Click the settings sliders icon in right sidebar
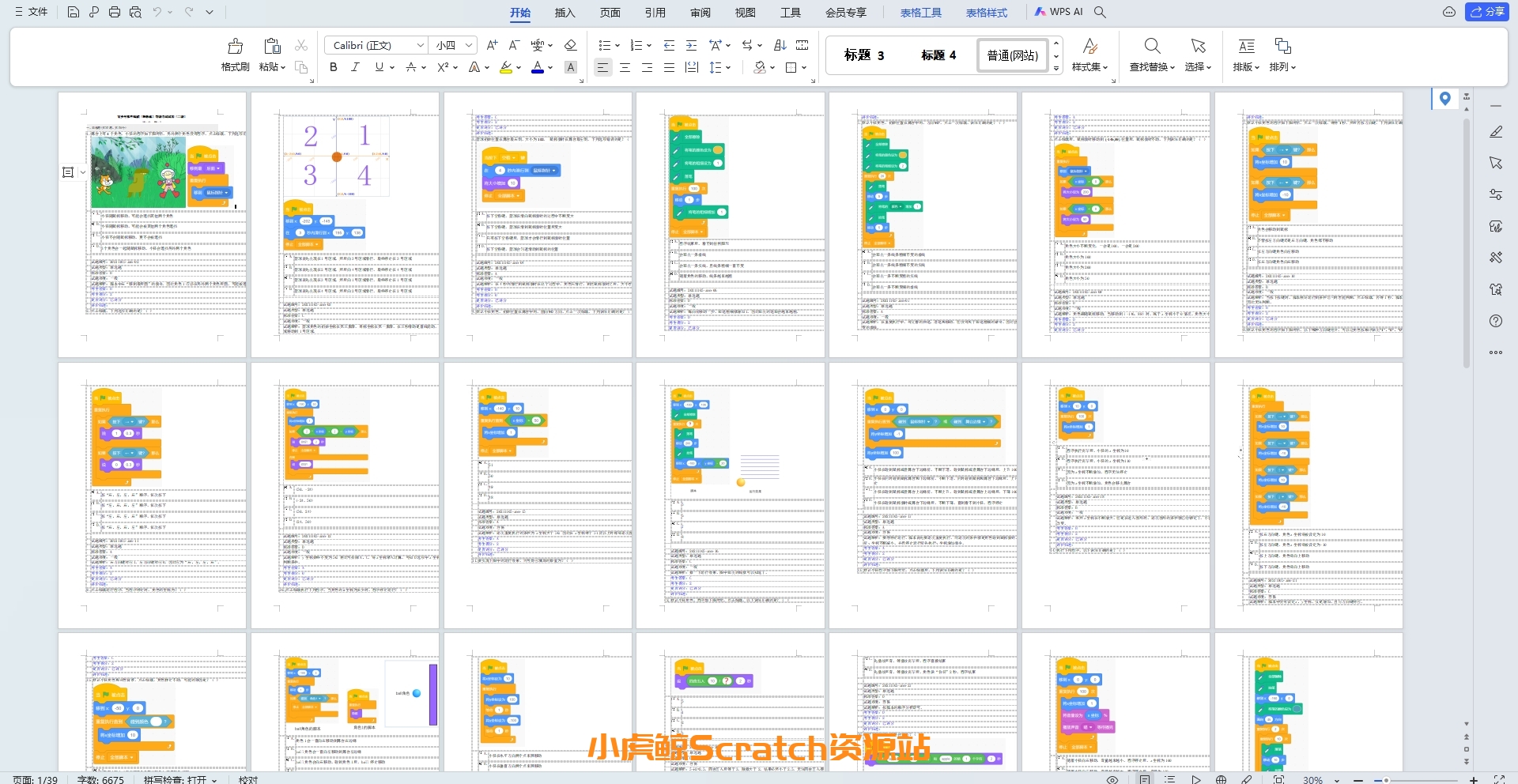The image size is (1518, 784). (x=1496, y=194)
